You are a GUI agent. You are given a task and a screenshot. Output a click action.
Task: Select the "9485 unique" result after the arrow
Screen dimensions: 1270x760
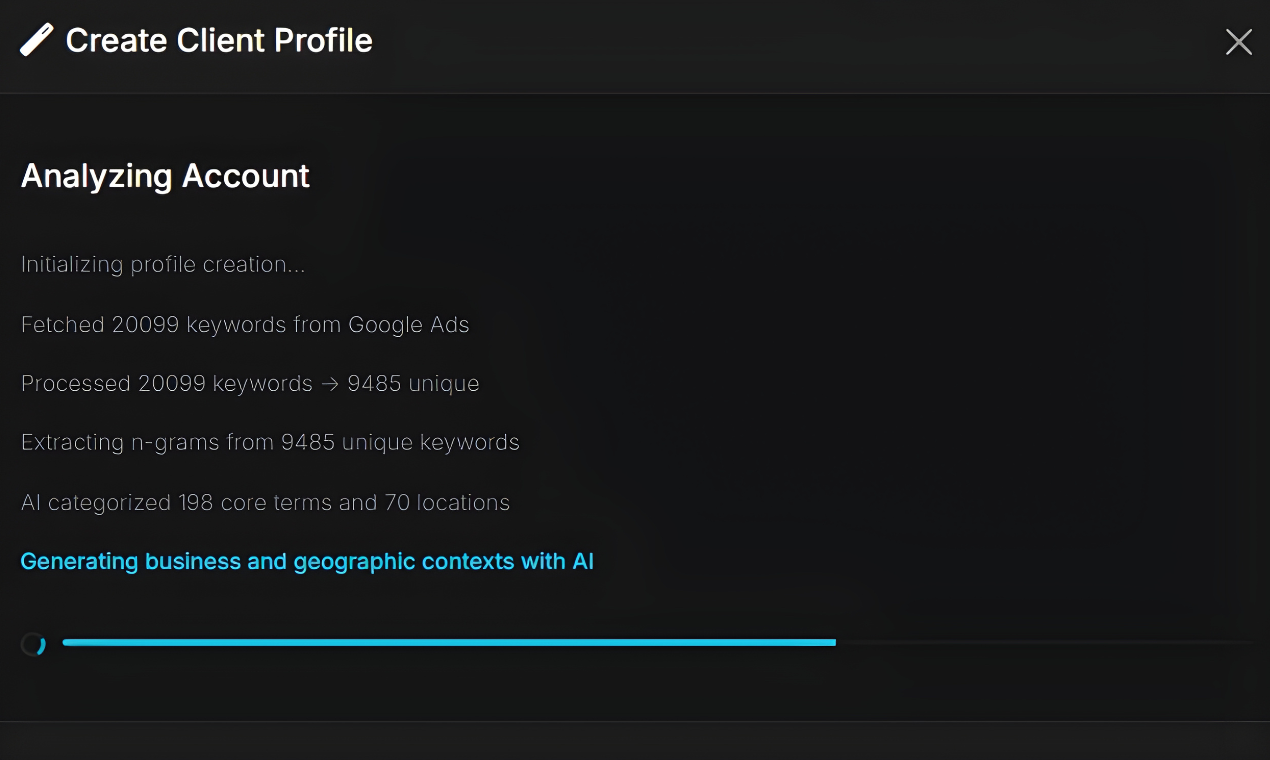point(413,384)
